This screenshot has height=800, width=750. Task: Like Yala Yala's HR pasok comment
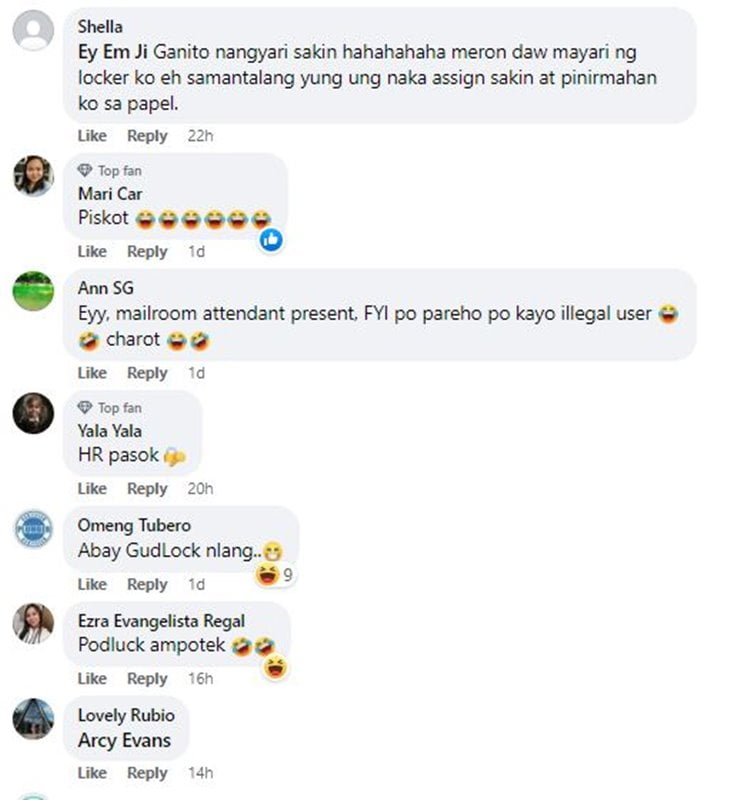point(92,489)
